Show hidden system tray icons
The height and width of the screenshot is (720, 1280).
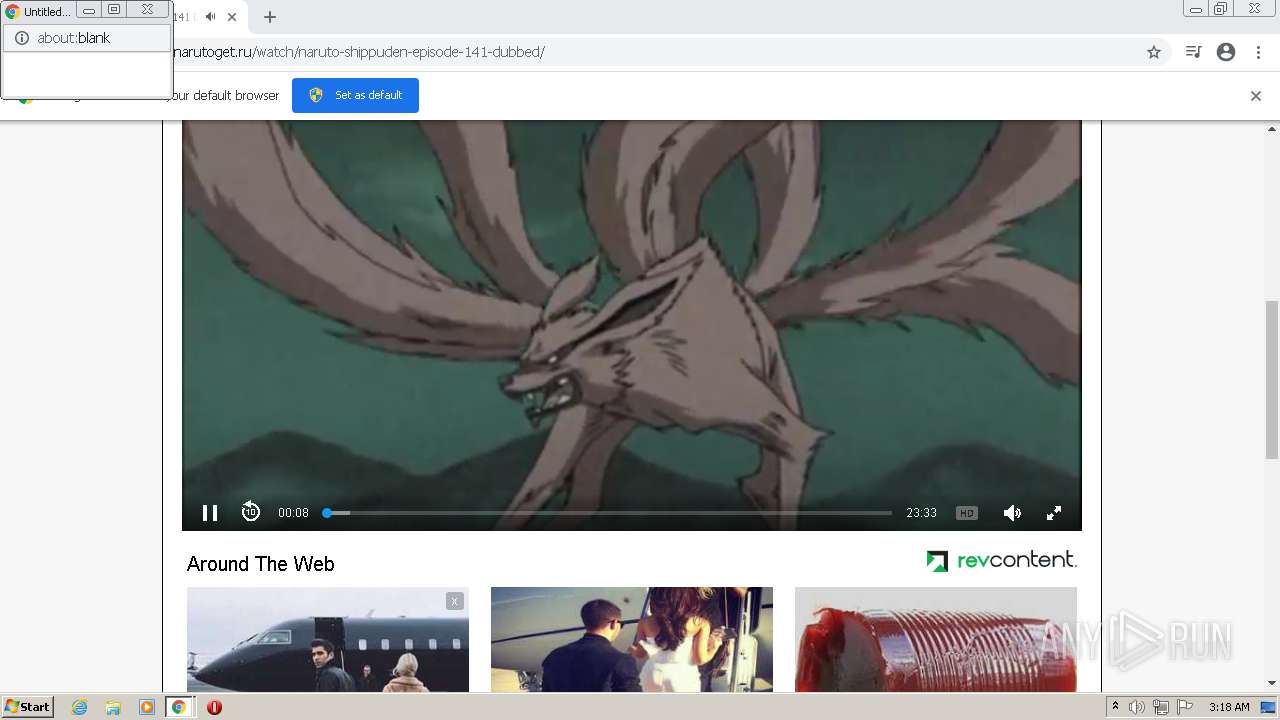[x=1115, y=707]
